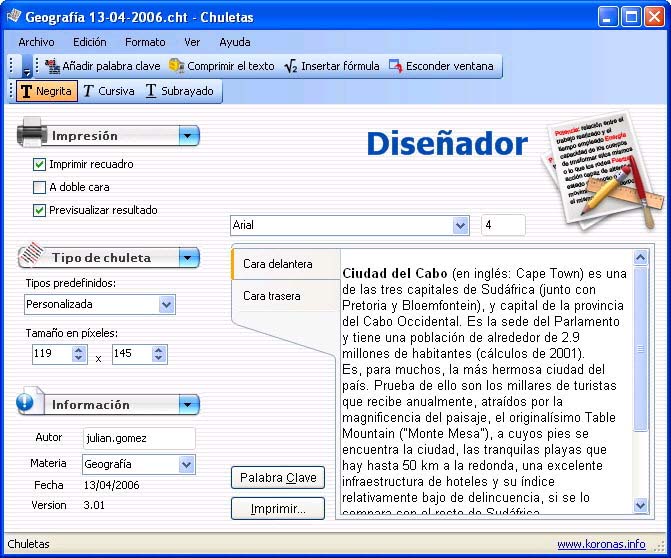Click the Comprimir el texto icon
This screenshot has width=671, height=558.
pyautogui.click(x=176, y=66)
